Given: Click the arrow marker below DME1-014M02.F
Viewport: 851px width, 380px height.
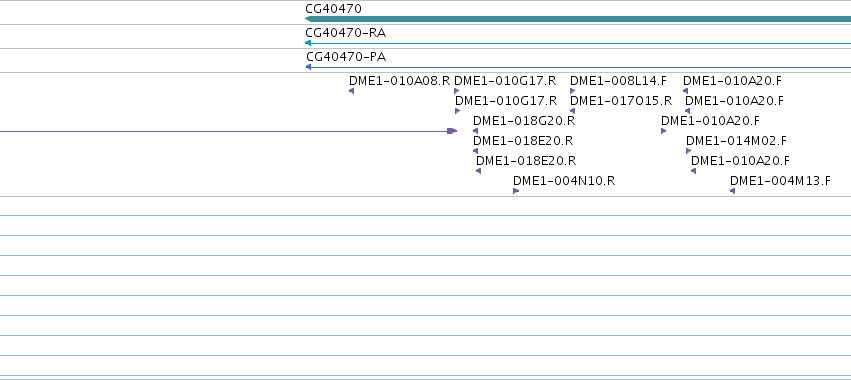Looking at the screenshot, I should click(689, 151).
